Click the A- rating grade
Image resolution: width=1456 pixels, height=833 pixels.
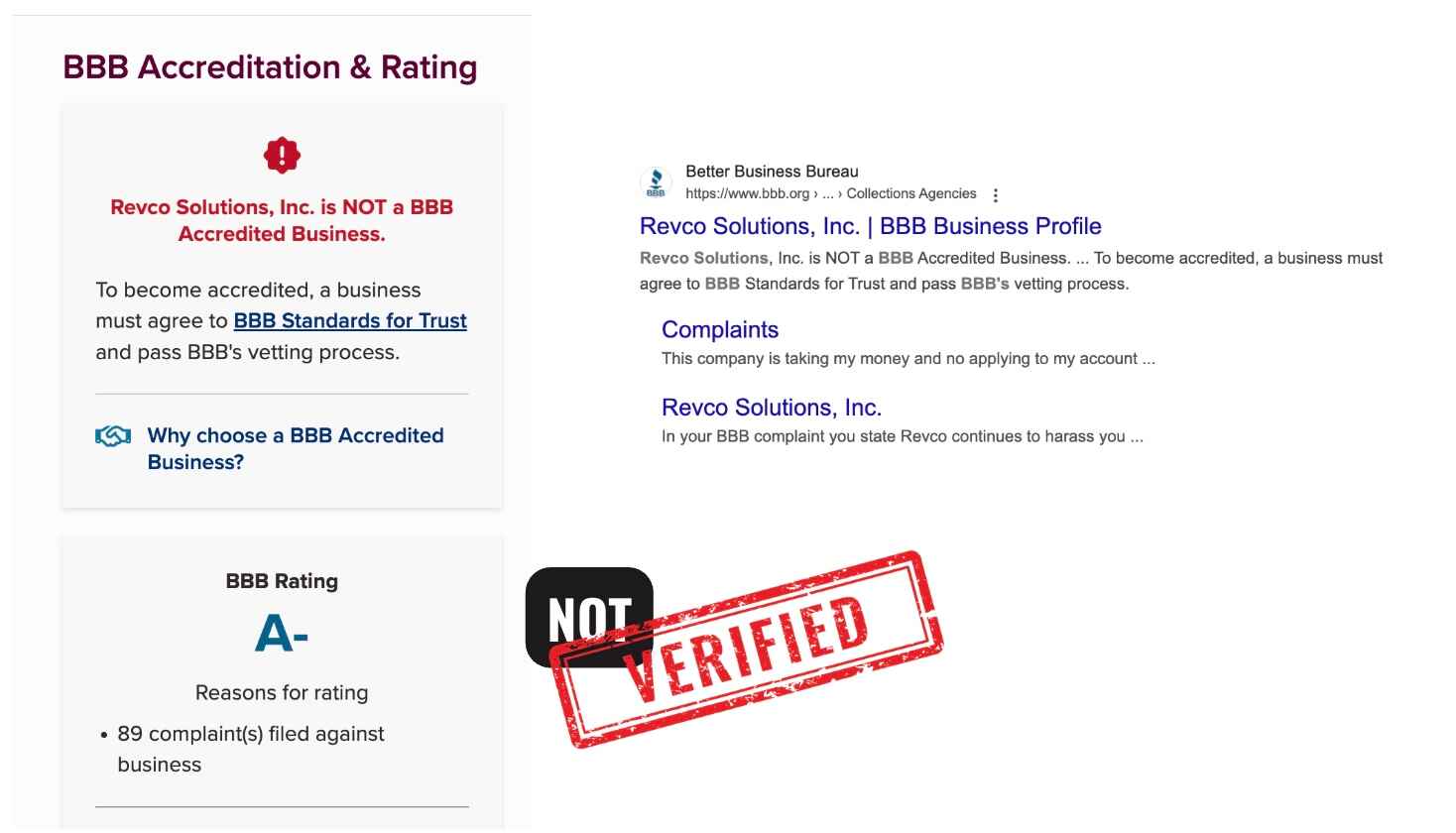tap(282, 634)
